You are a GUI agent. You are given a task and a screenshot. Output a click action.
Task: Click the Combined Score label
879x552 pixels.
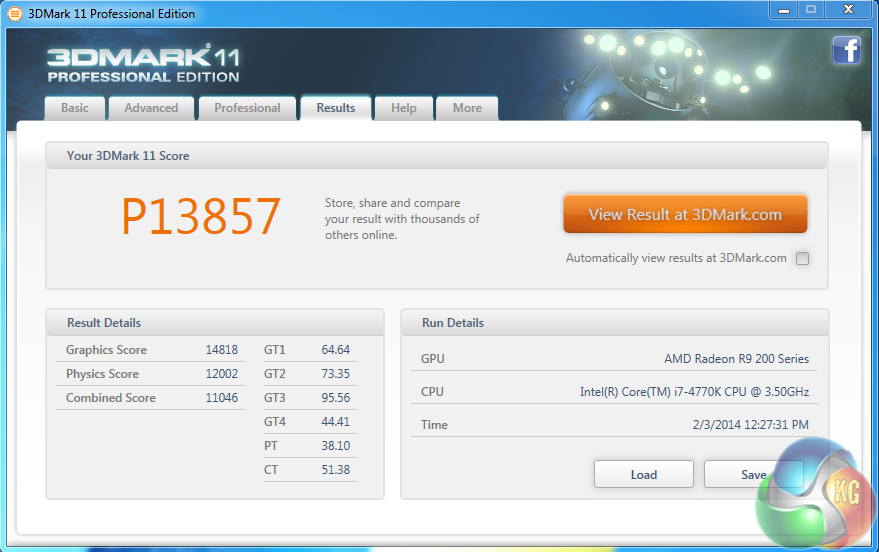pyautogui.click(x=111, y=398)
